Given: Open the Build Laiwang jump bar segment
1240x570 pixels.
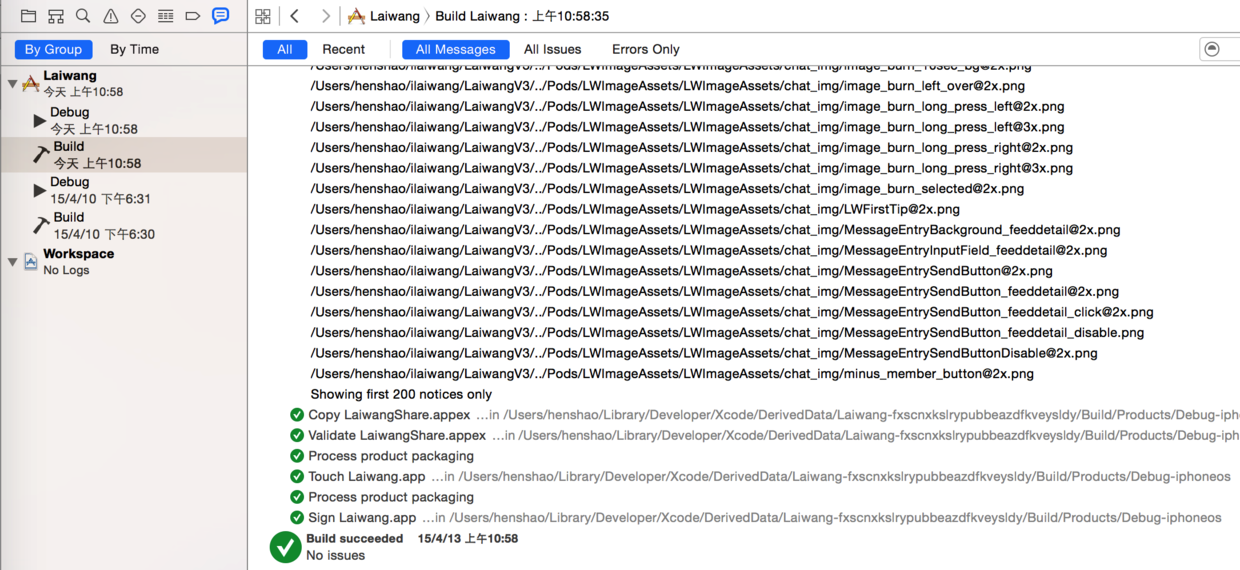Looking at the screenshot, I should (522, 16).
